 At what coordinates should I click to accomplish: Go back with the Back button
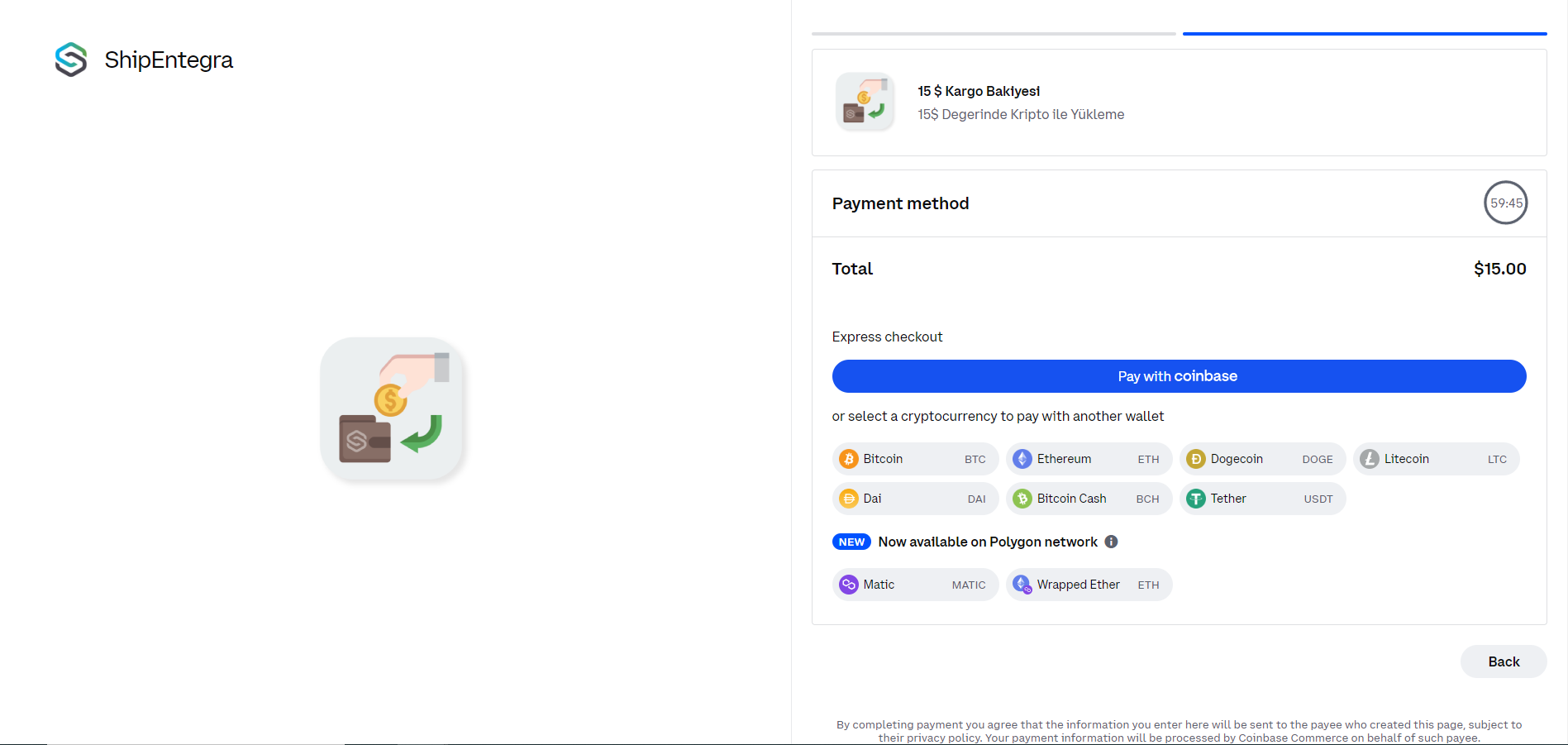point(1504,661)
